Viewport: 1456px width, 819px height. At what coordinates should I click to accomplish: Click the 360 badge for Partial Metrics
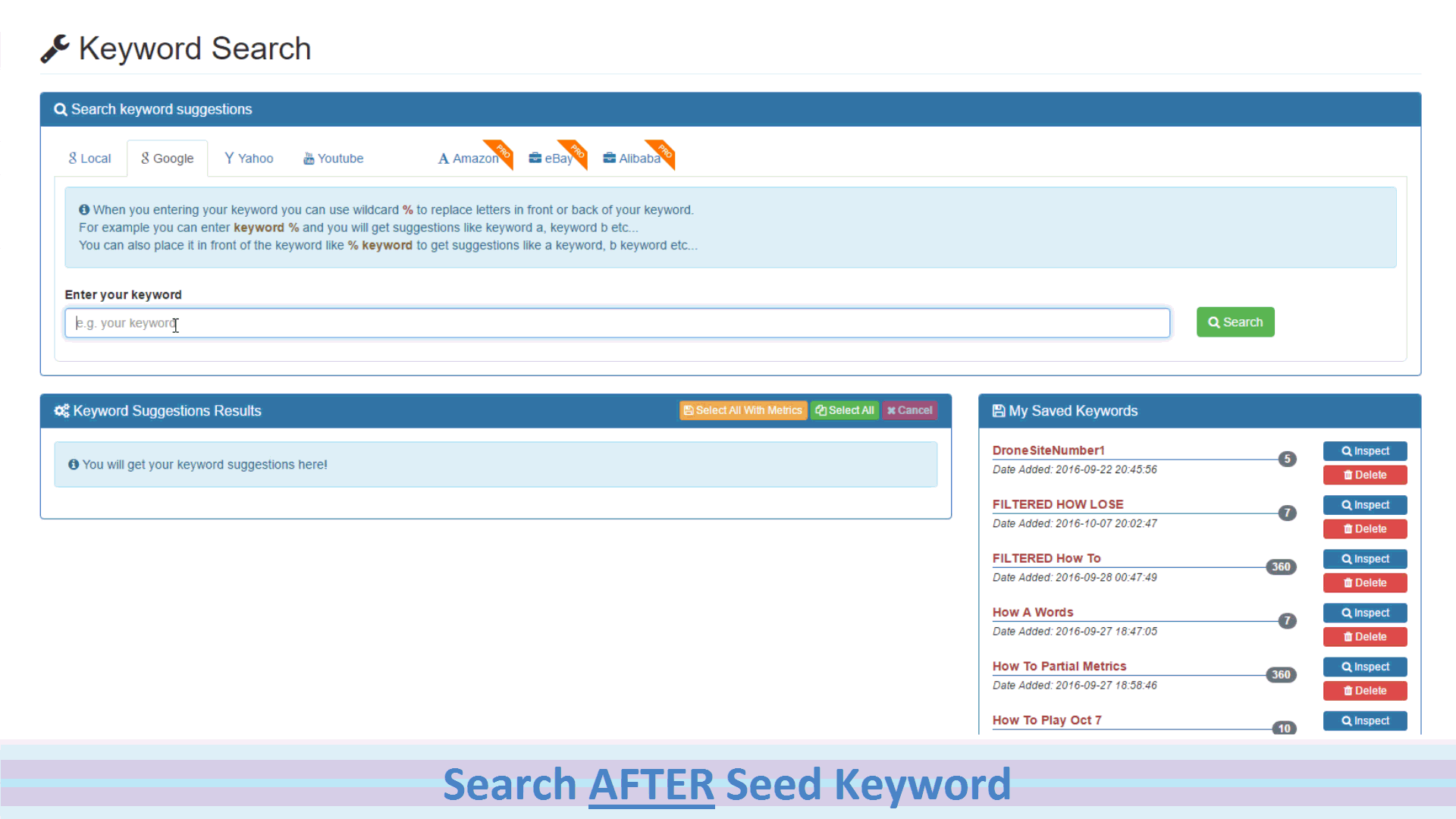tap(1281, 674)
